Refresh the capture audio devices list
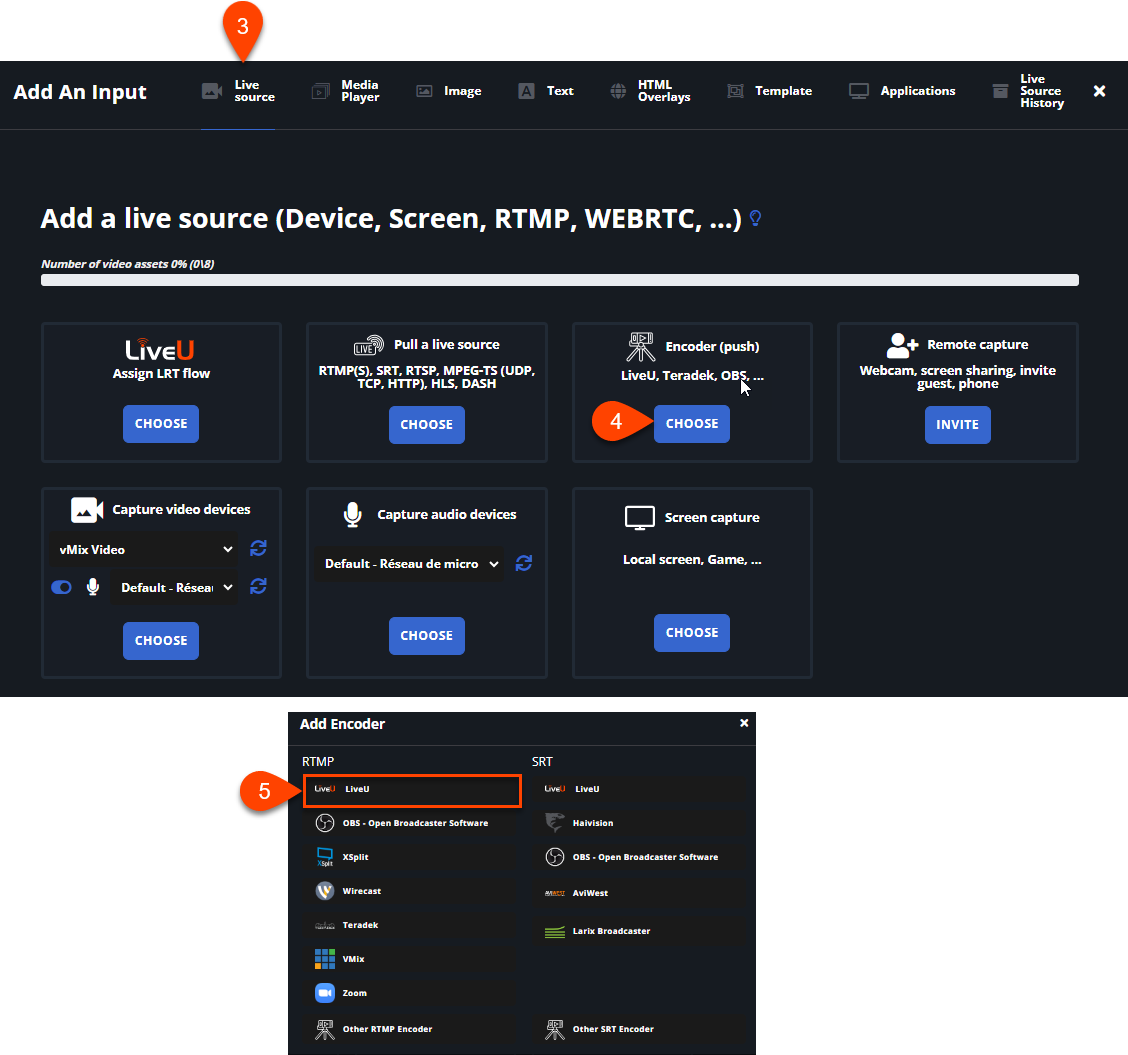Image resolution: width=1128 pixels, height=1055 pixels. click(524, 563)
